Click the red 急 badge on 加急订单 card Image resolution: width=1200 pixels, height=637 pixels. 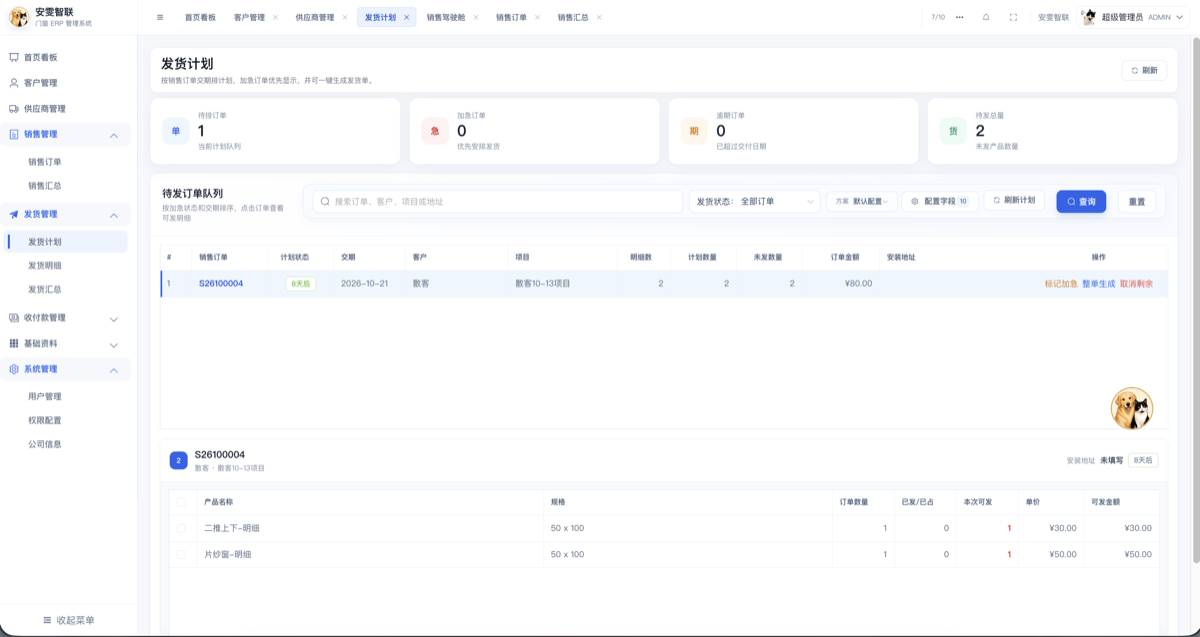point(435,131)
